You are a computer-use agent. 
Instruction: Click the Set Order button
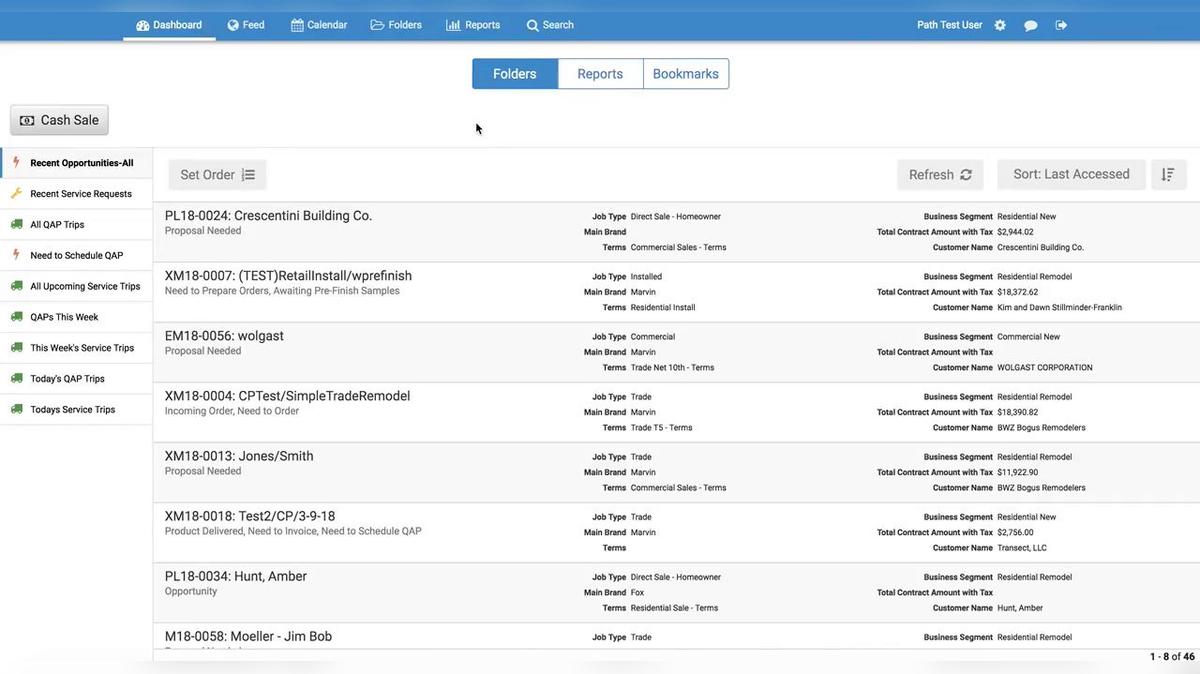tap(217, 174)
